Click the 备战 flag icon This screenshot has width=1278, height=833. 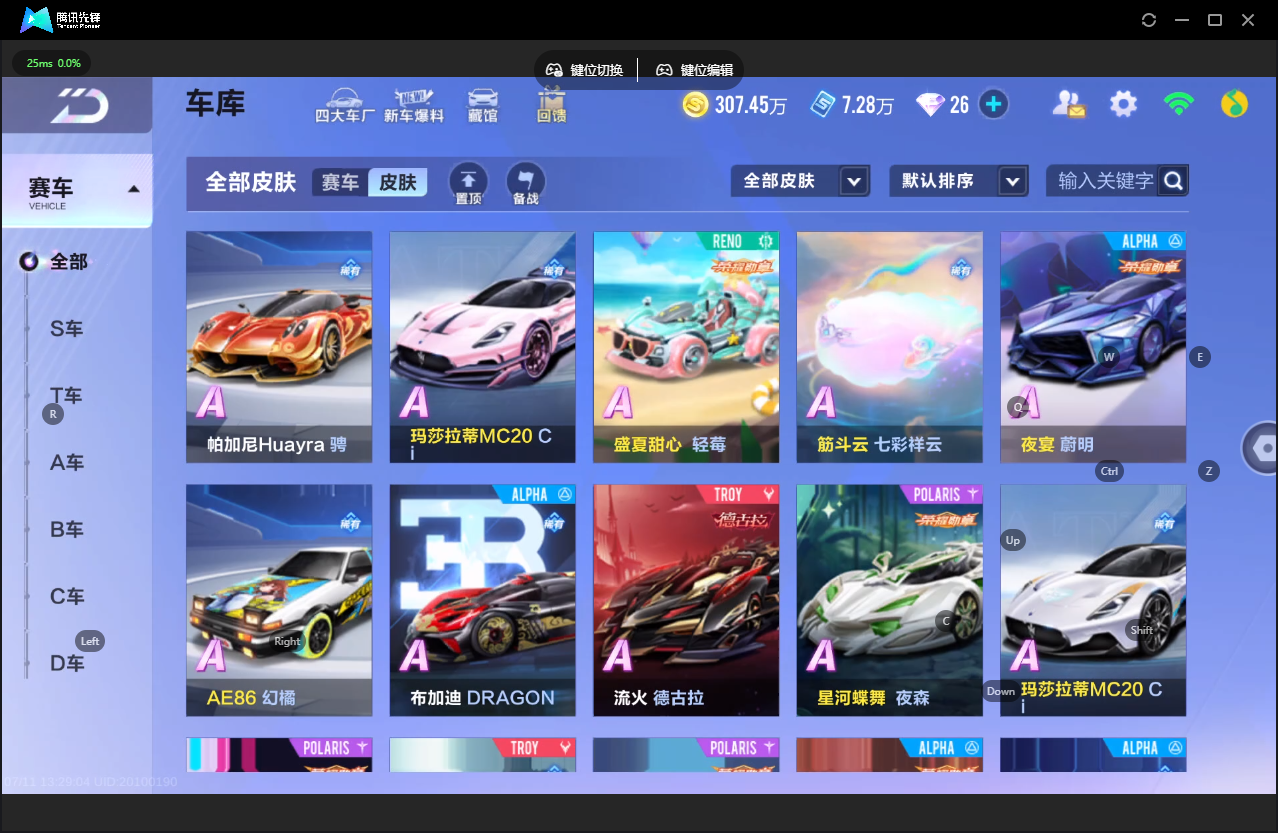tap(526, 184)
